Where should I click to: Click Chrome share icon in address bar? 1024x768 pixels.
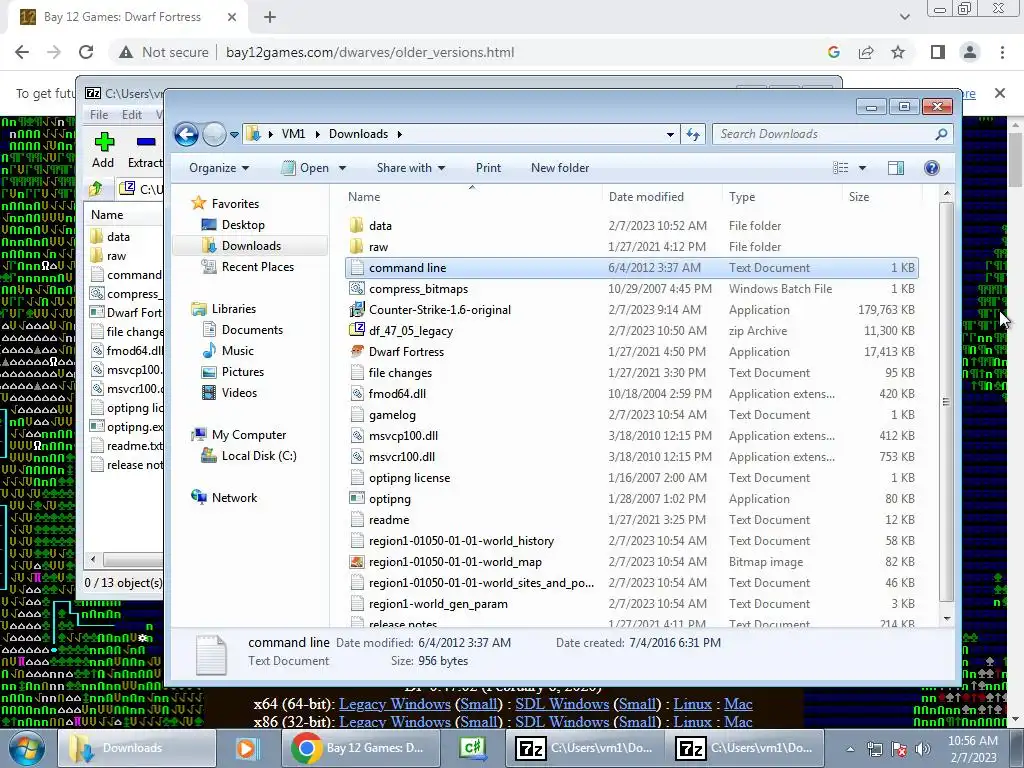coord(866,52)
